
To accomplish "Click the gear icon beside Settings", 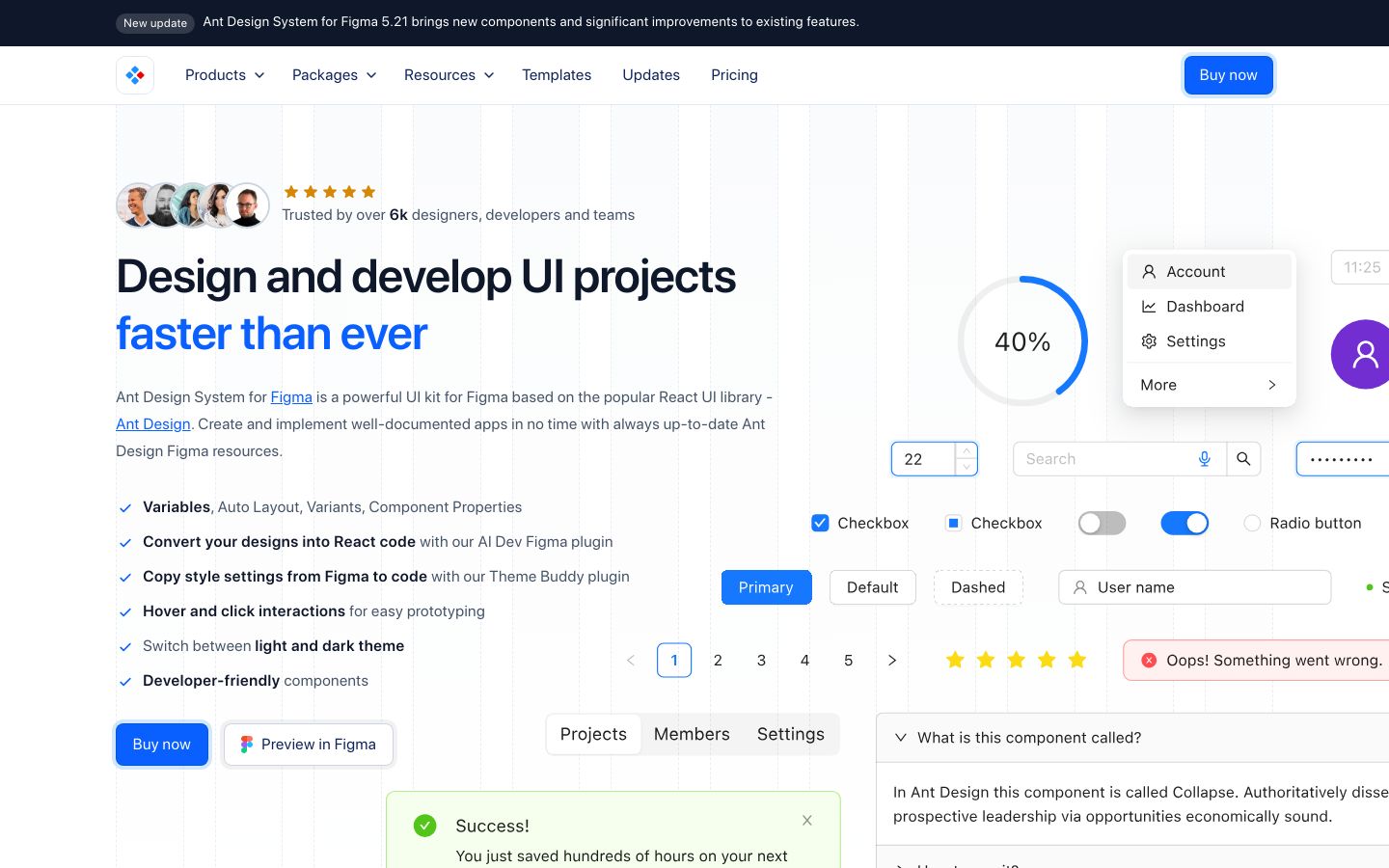I will point(1149,341).
